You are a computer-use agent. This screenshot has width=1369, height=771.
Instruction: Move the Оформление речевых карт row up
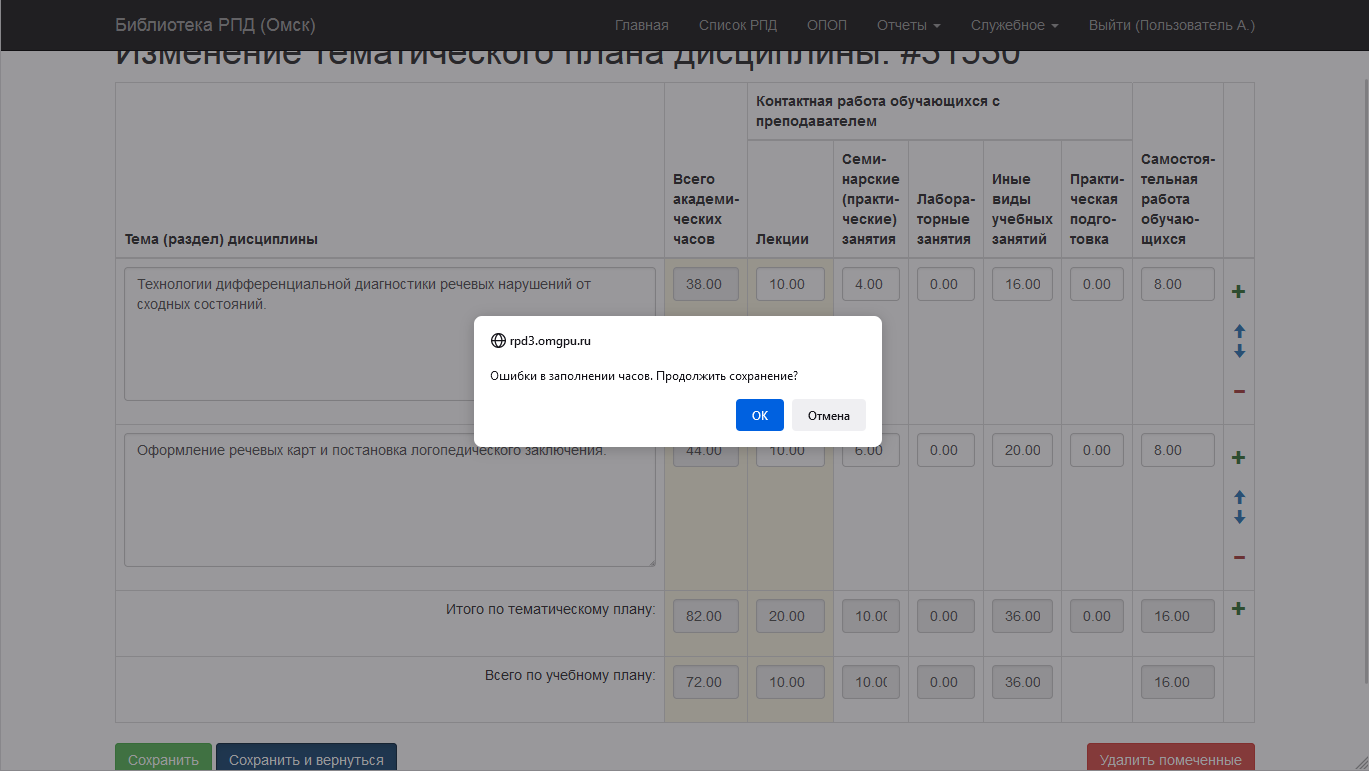pos(1239,497)
